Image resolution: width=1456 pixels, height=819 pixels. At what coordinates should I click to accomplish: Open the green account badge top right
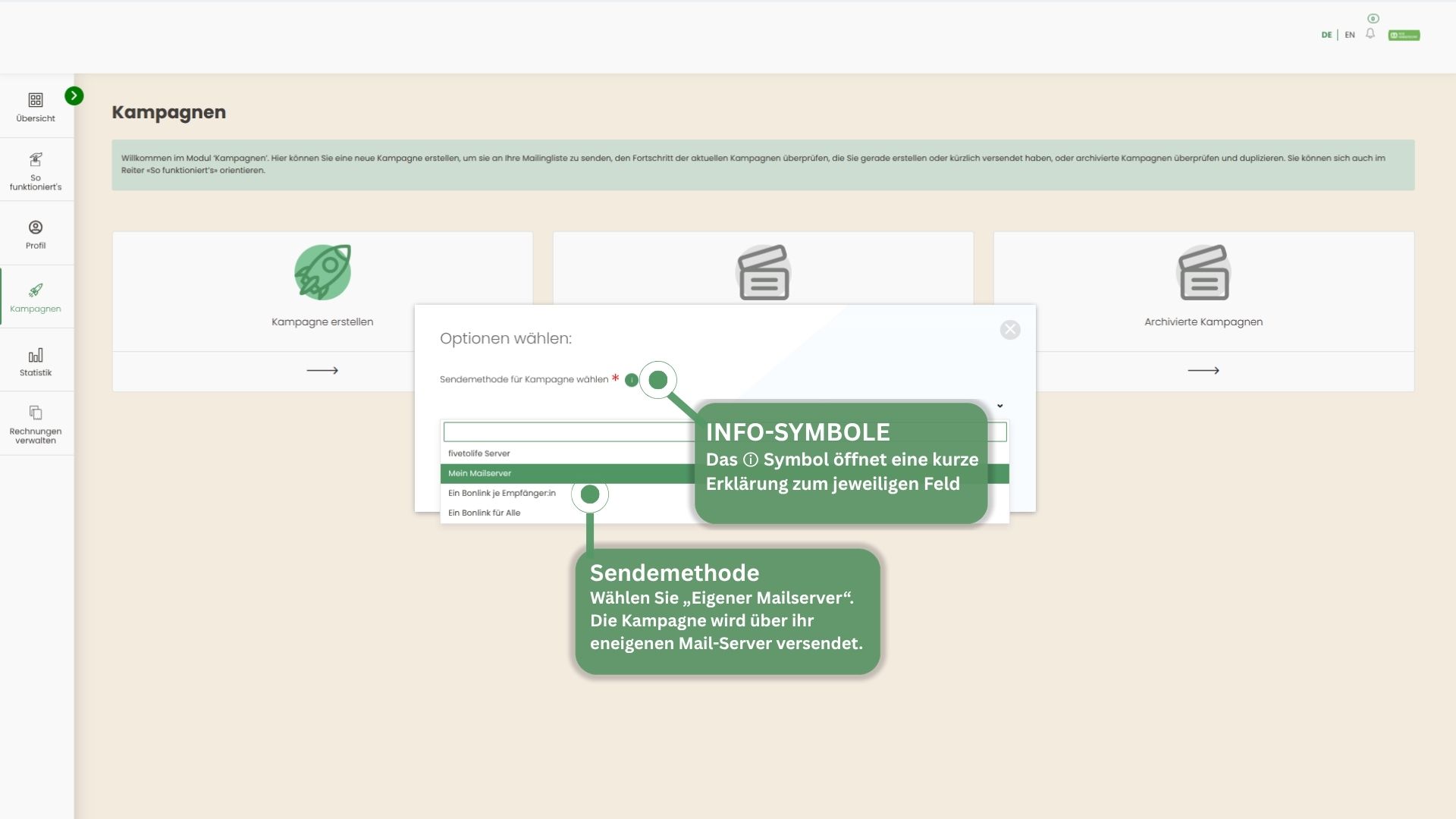(x=1404, y=36)
